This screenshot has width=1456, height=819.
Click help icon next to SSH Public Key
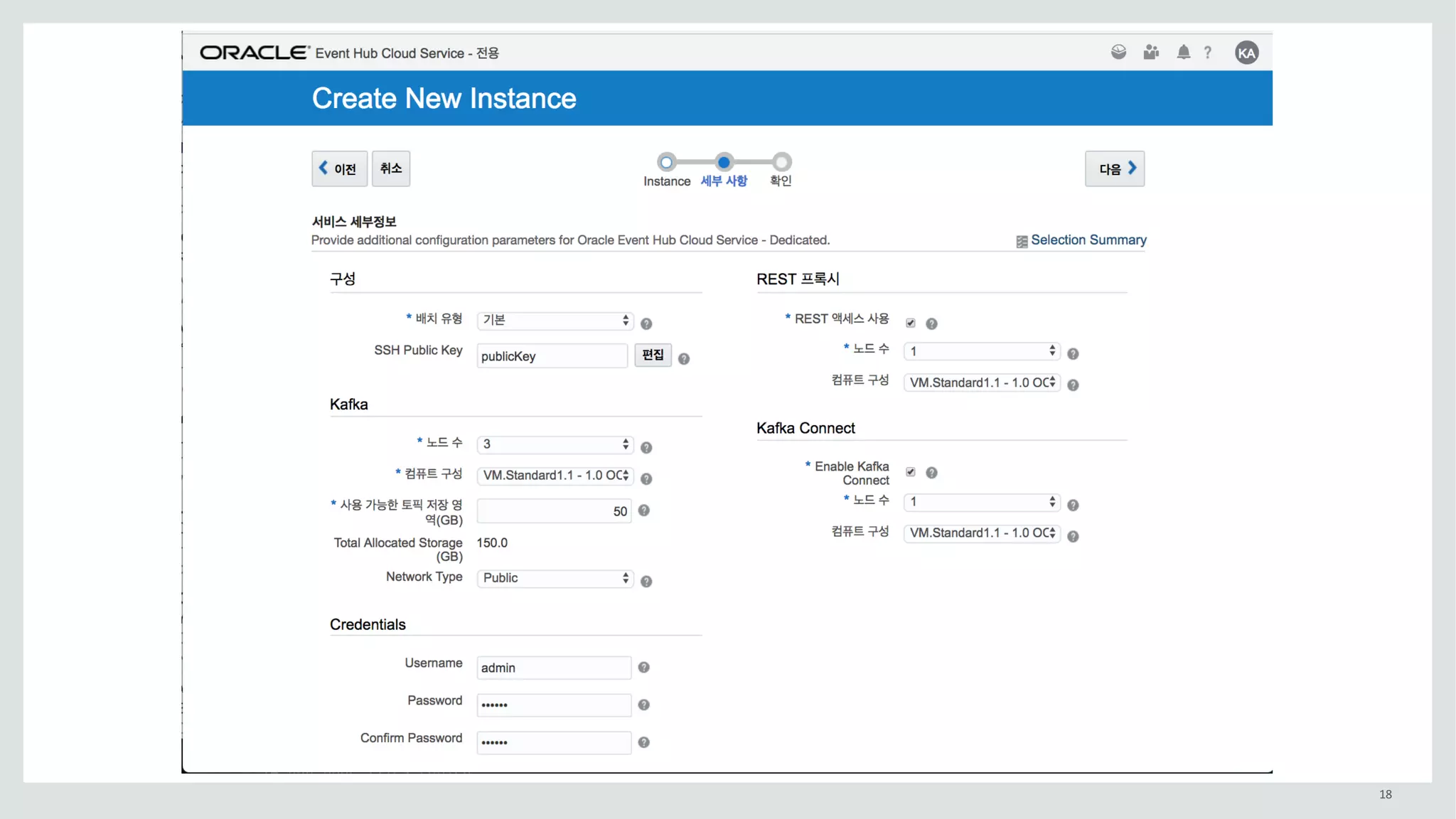coord(683,359)
